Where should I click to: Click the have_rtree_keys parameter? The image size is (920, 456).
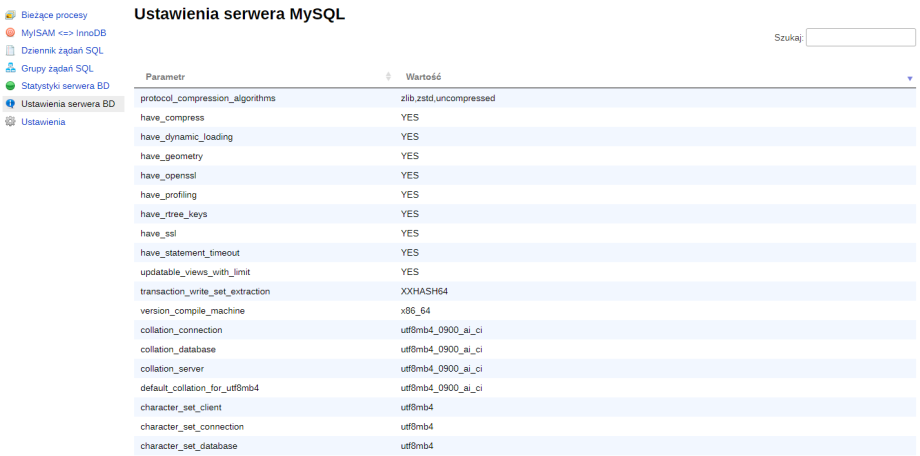pos(174,214)
